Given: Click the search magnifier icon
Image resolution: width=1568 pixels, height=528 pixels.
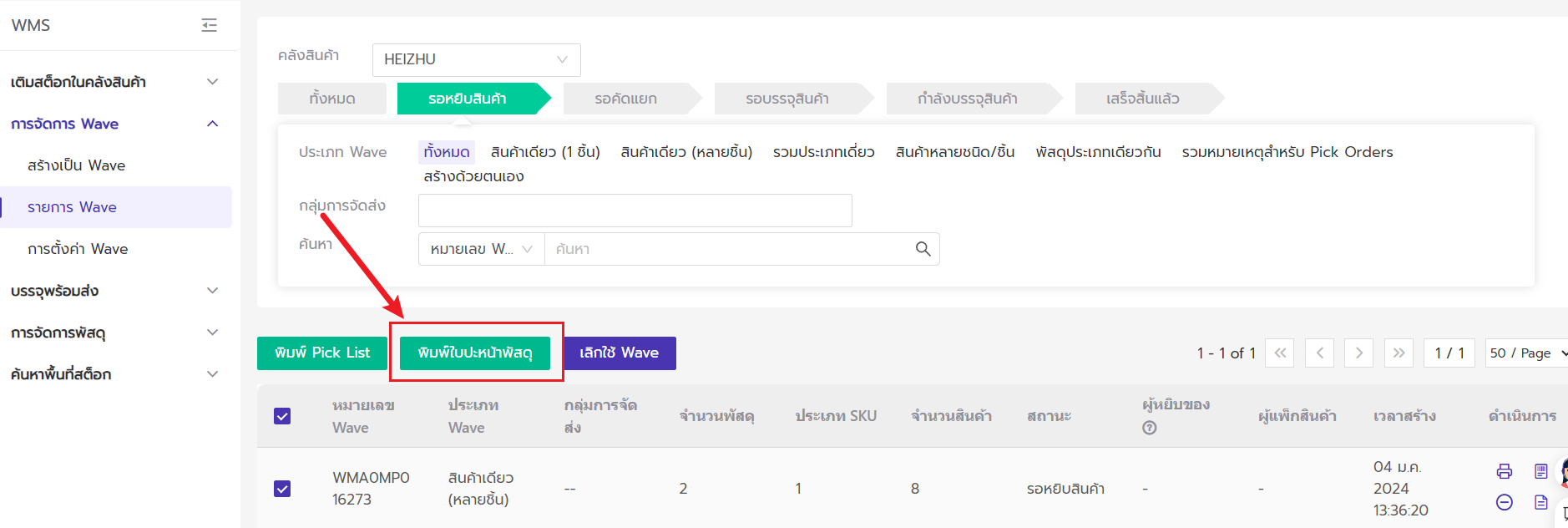Looking at the screenshot, I should coord(923,249).
